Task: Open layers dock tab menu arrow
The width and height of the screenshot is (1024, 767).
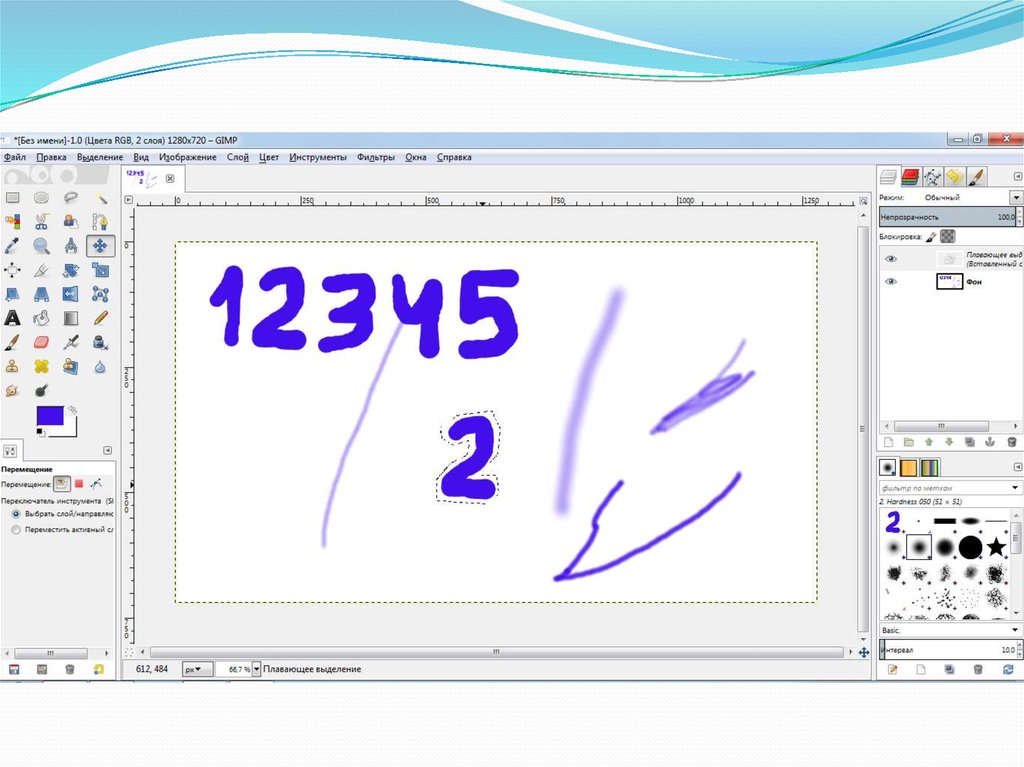Action: tap(1017, 176)
